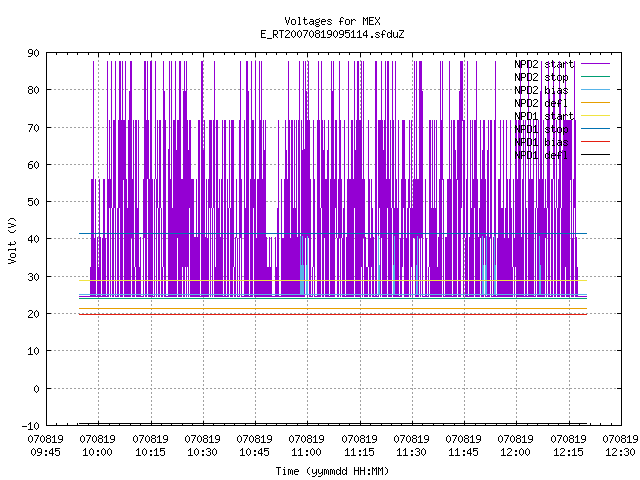
Task: Click the 'NPD2 bias' legend label
Action: pos(541,90)
